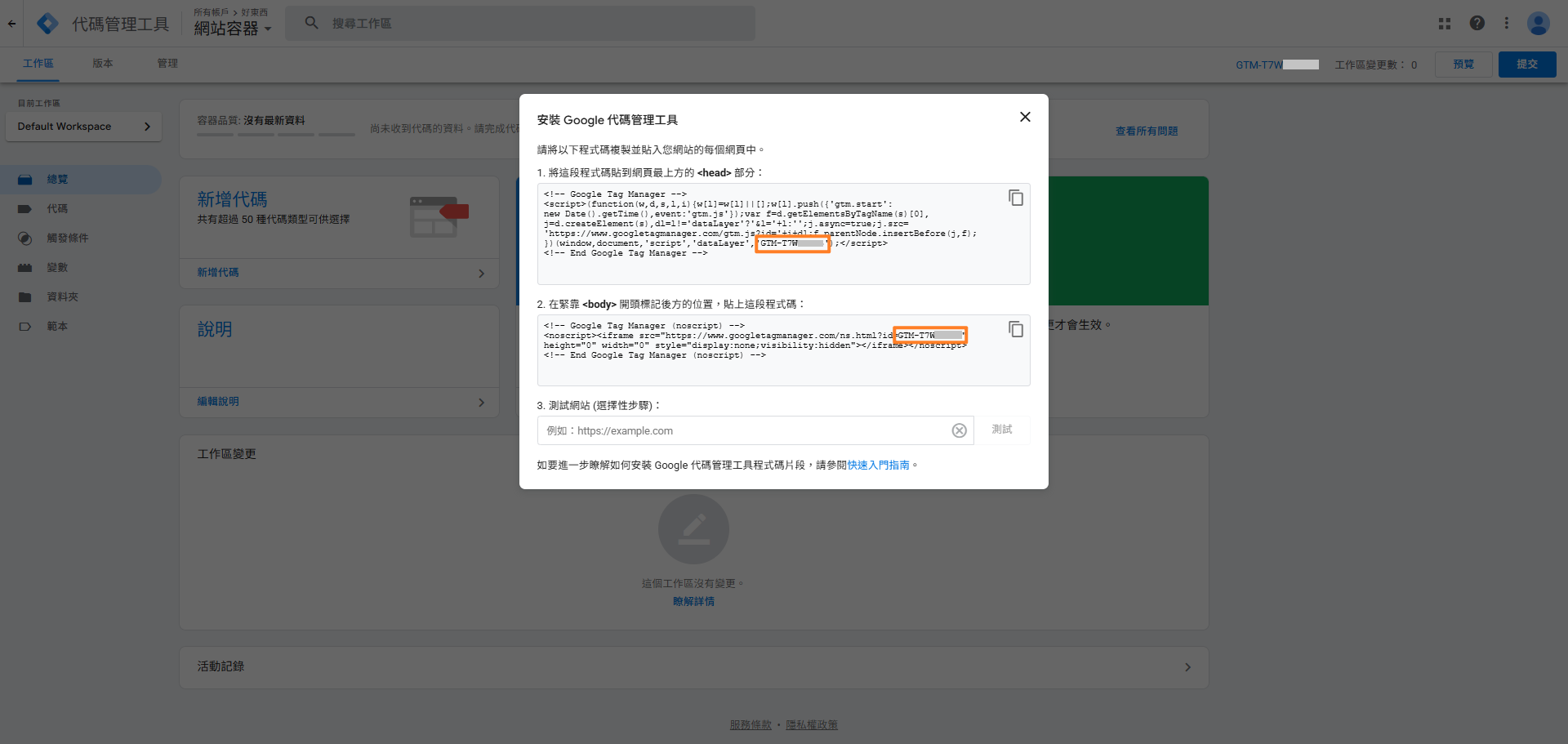
Task: Click the 新增代碼 link
Action: [218, 273]
